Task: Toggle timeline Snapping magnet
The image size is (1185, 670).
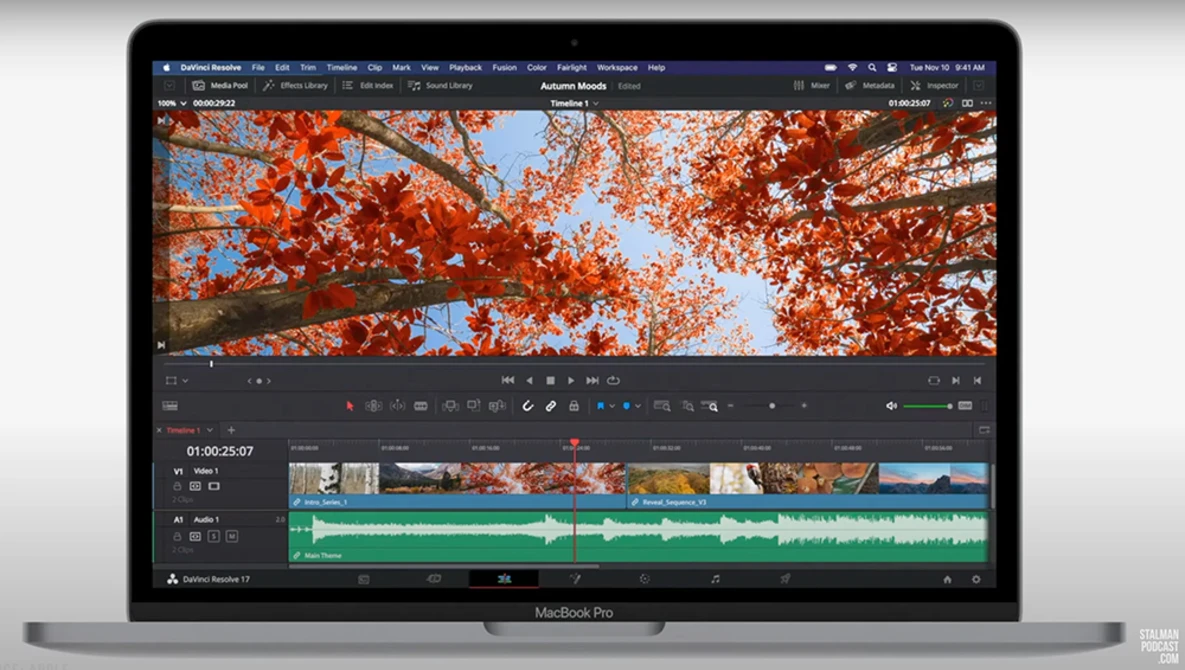Action: click(x=528, y=406)
